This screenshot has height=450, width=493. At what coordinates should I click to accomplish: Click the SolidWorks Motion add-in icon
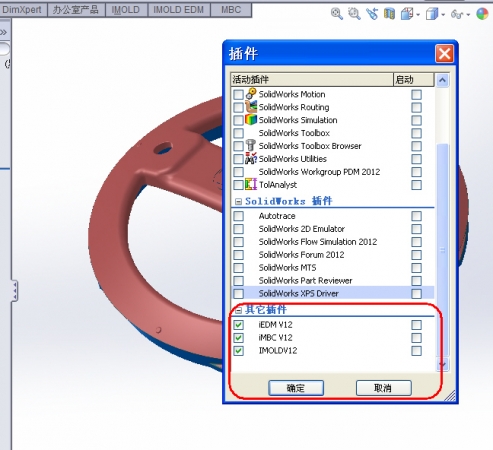point(251,94)
